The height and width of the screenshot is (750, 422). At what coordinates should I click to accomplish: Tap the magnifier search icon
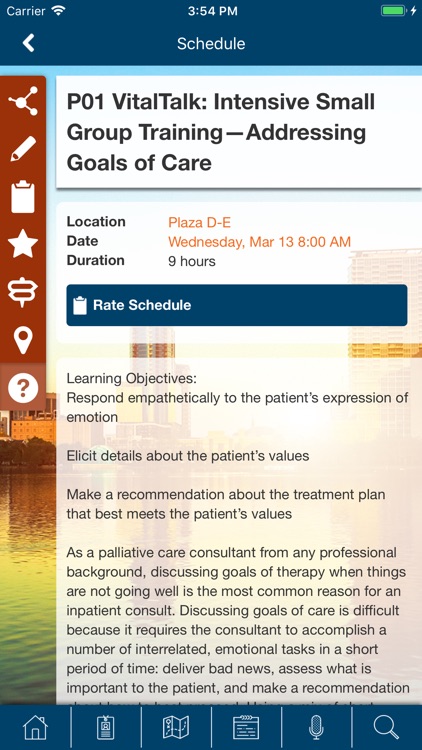point(386,728)
